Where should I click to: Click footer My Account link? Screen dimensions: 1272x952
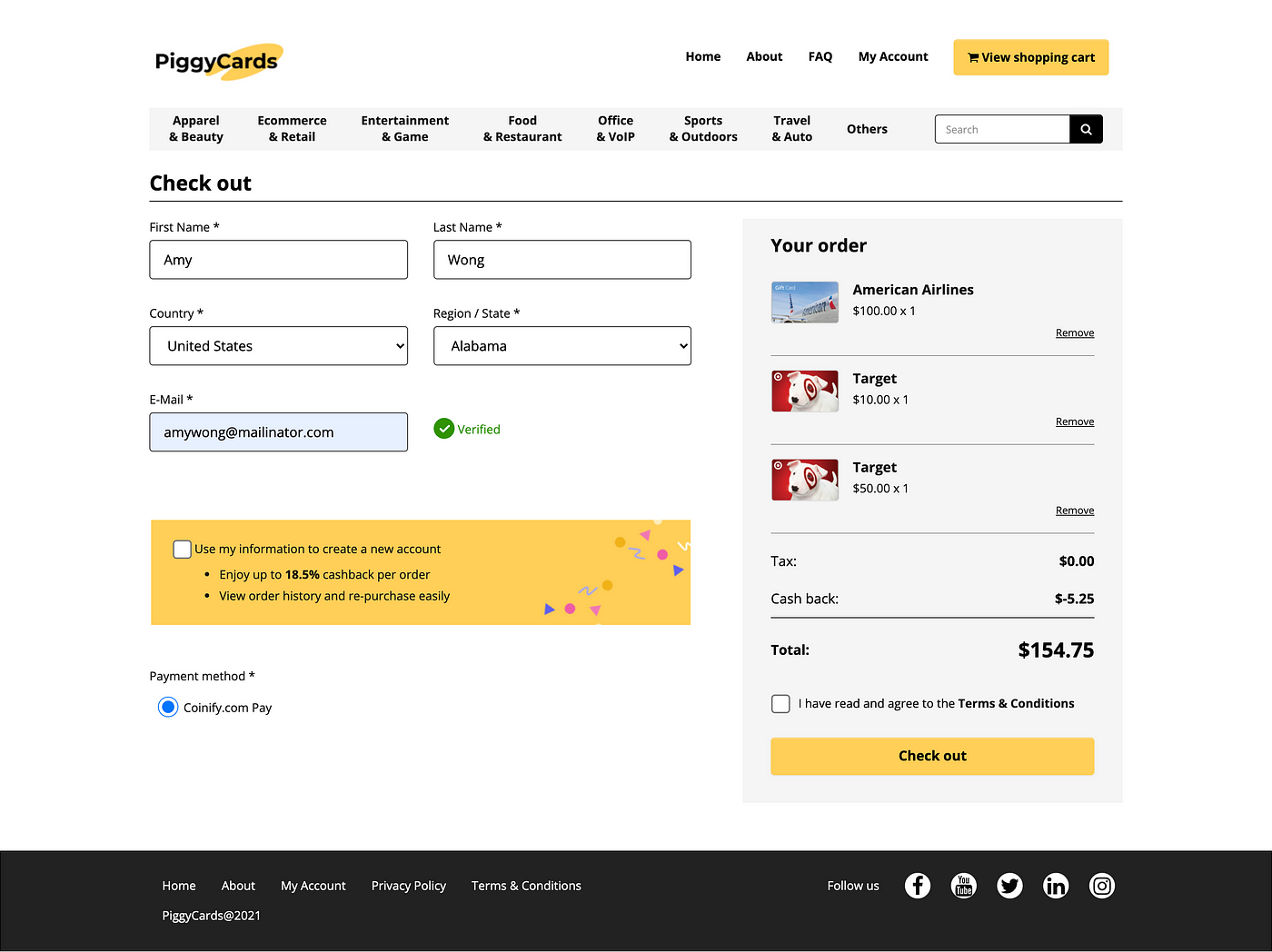click(x=313, y=886)
